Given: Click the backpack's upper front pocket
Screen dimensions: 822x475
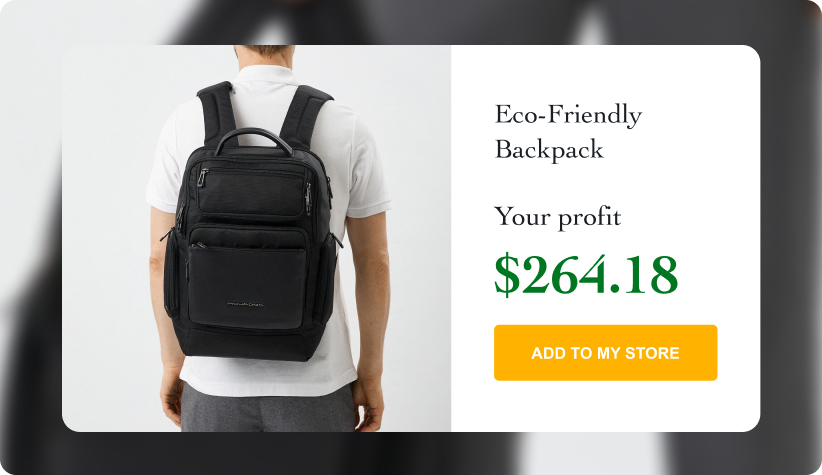Looking at the screenshot, I should click(x=252, y=192).
